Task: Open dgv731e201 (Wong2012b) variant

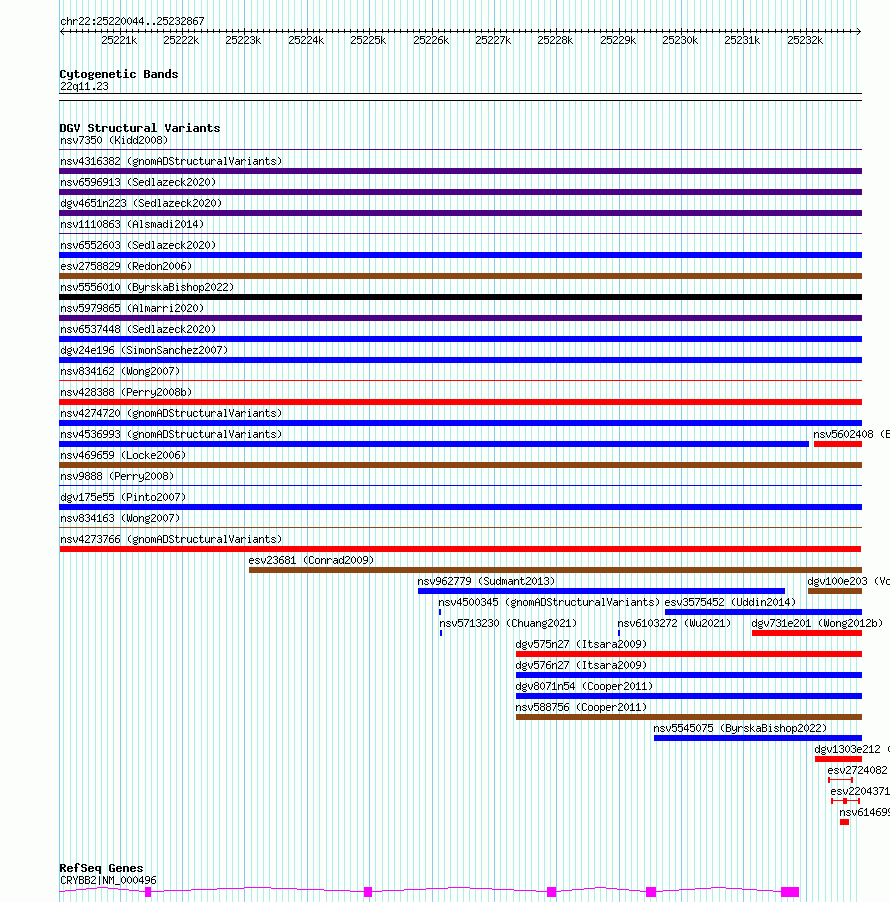Action: click(x=817, y=623)
